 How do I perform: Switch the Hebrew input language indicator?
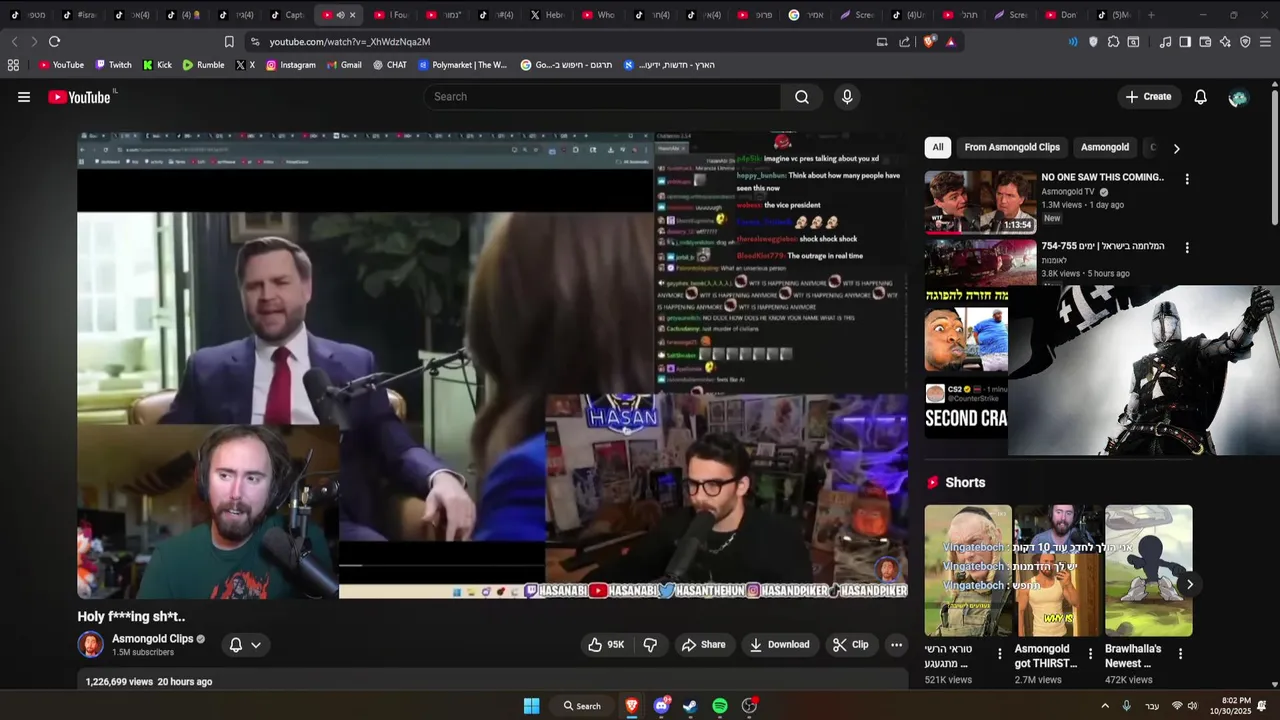(1152, 706)
